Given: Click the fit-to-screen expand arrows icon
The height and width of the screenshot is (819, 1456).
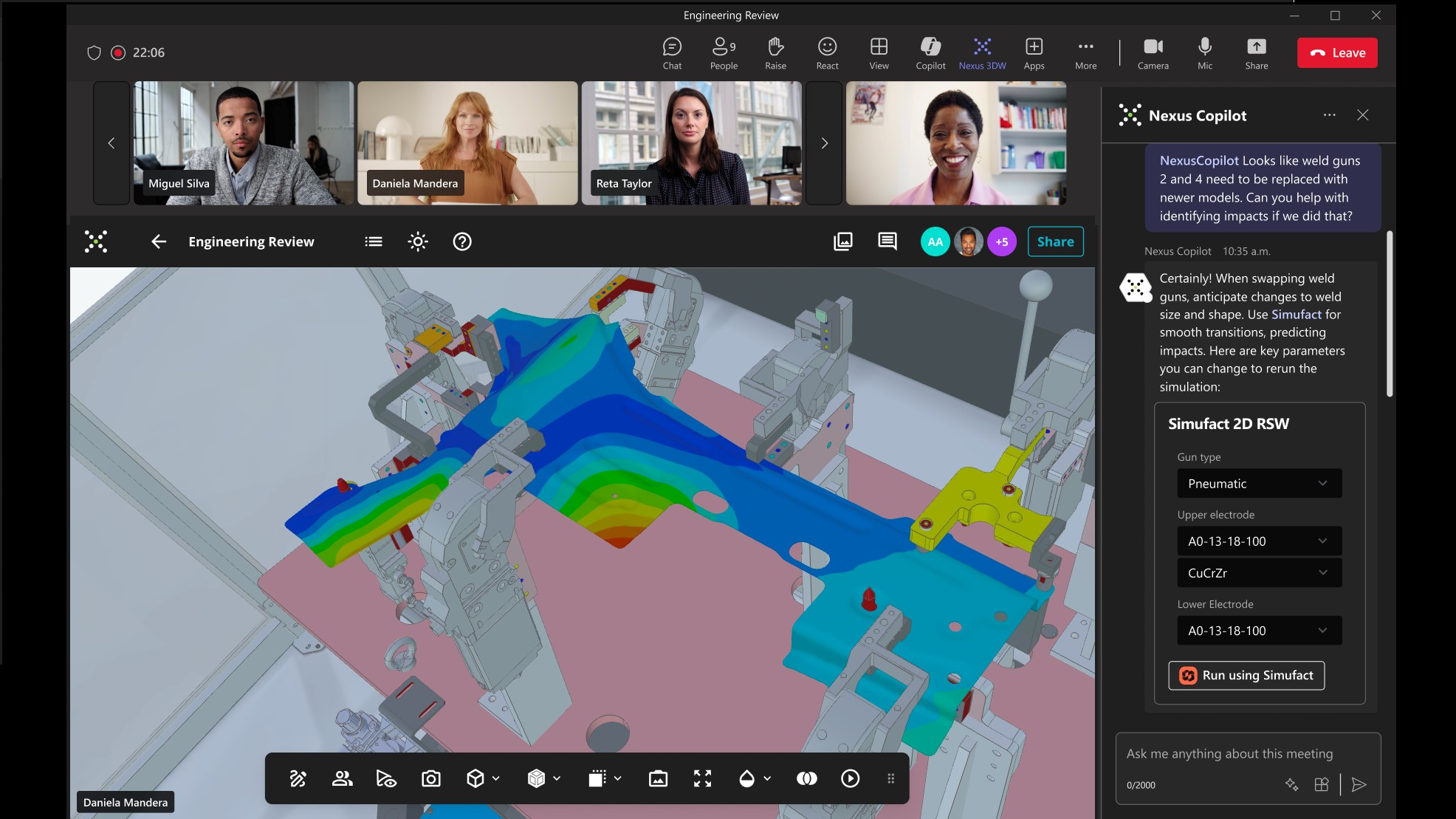Looking at the screenshot, I should [702, 778].
